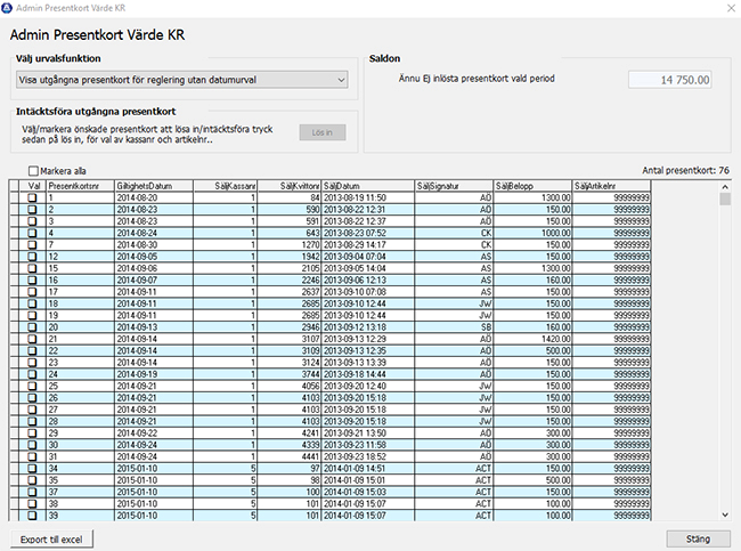
Task: Check the box for presentkort 21
Action: (x=32, y=339)
